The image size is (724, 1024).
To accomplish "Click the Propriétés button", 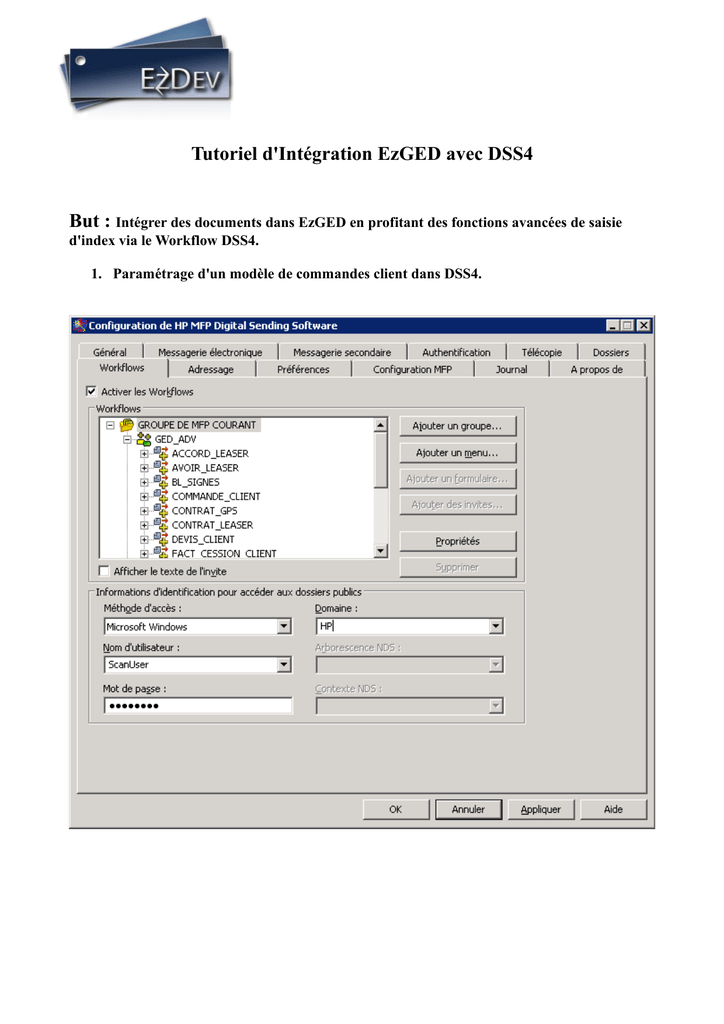I will pyautogui.click(x=458, y=541).
